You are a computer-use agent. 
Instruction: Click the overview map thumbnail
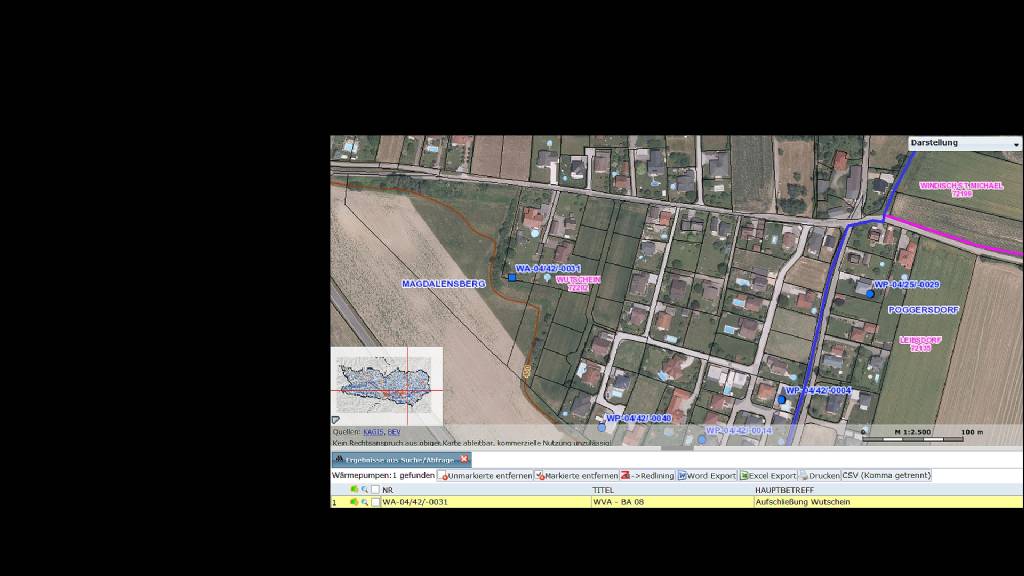click(387, 387)
